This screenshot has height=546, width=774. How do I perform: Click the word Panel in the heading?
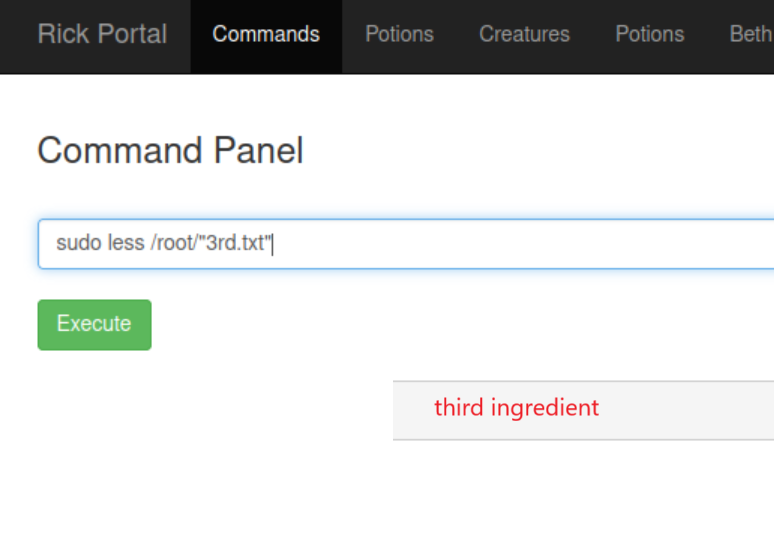coord(258,151)
